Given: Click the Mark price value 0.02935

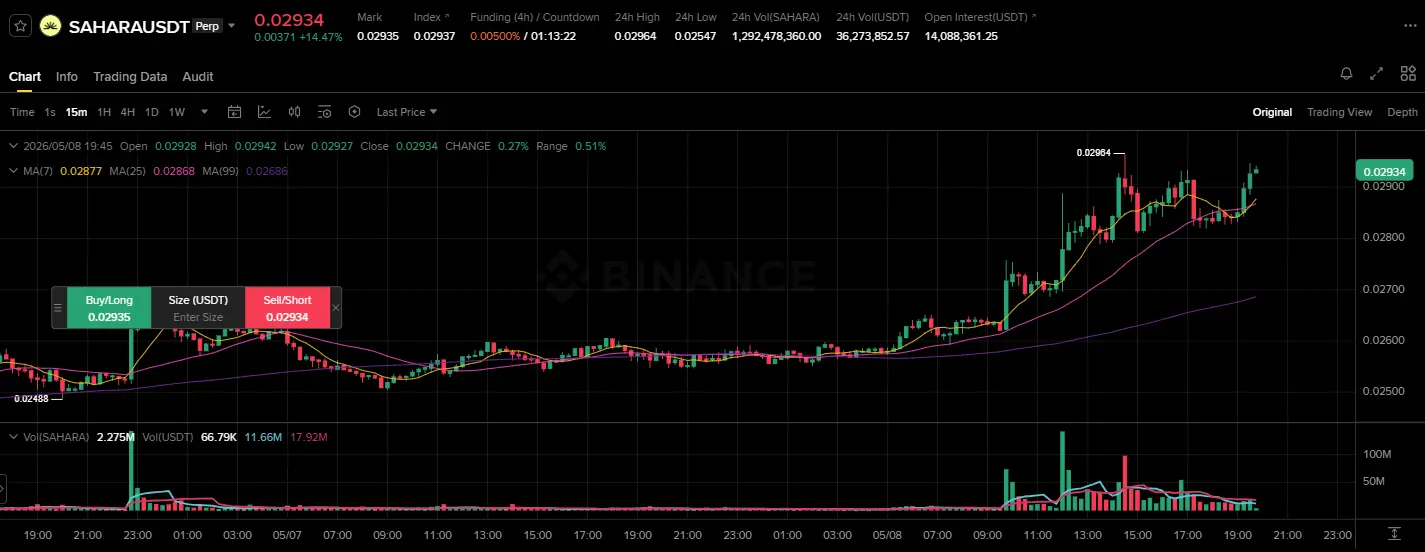Looking at the screenshot, I should 378,36.
